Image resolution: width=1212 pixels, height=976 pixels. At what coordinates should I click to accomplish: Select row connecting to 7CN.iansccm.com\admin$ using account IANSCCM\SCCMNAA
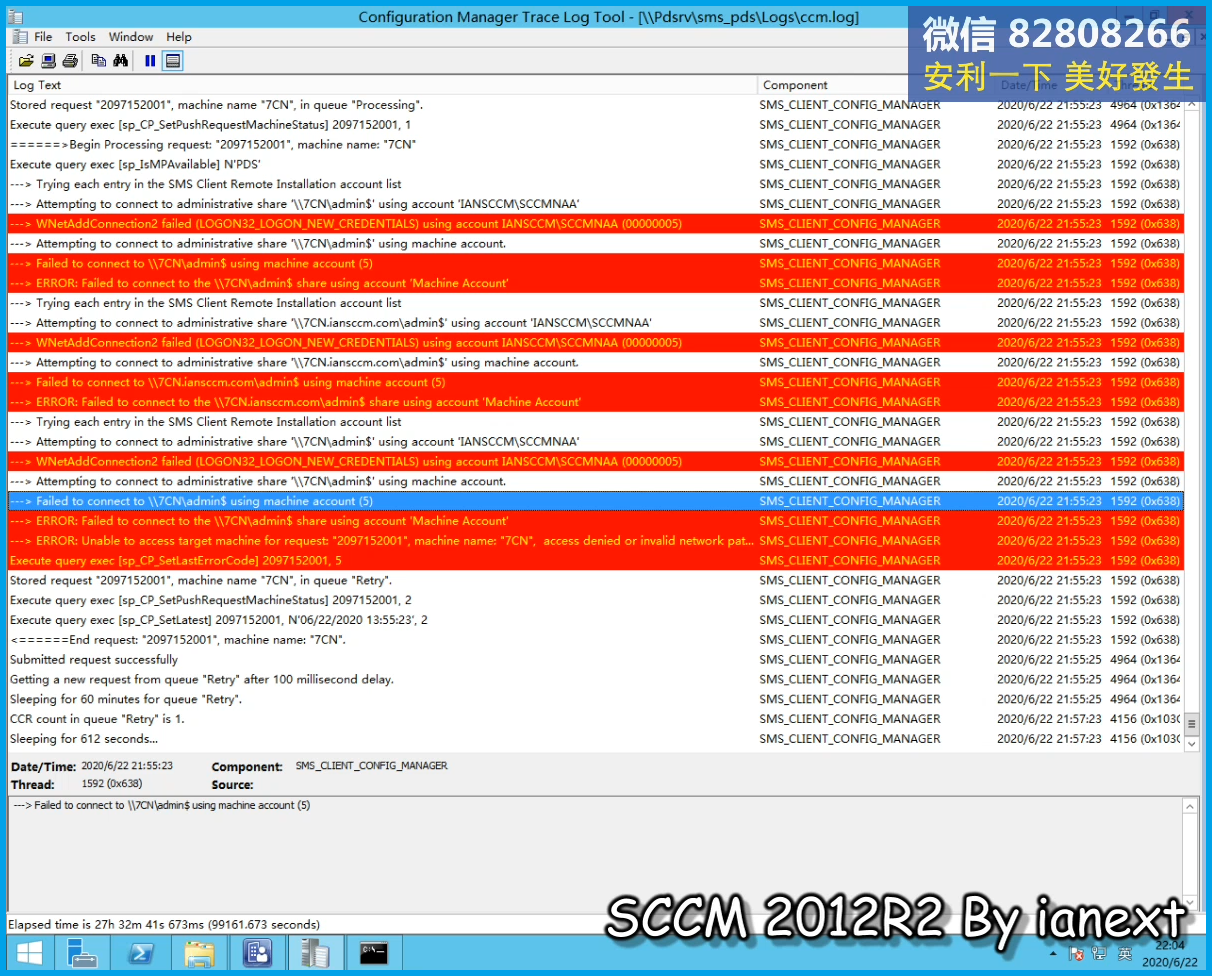(595, 323)
